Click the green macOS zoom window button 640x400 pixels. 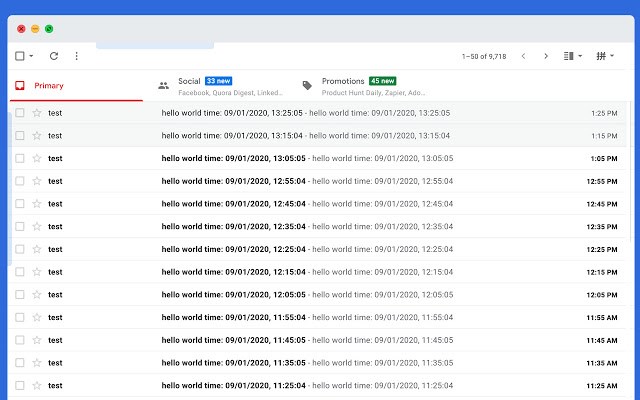click(x=49, y=29)
